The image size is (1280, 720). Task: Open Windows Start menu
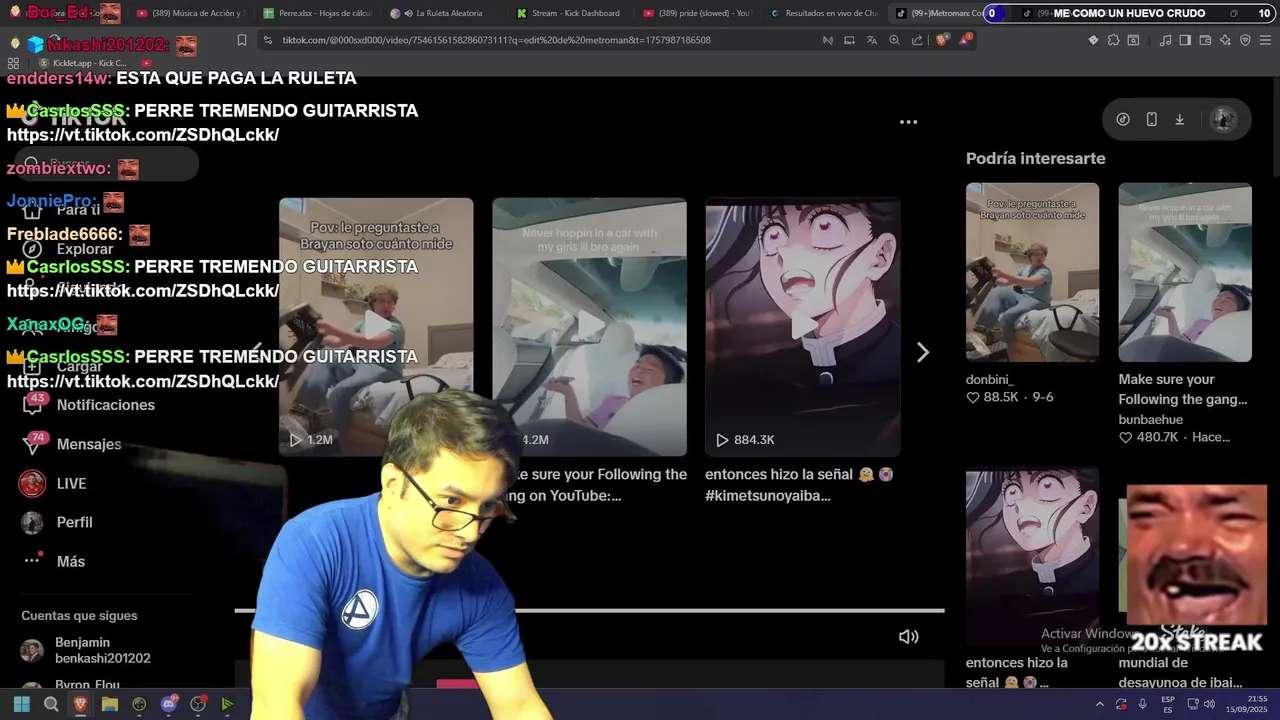coord(22,704)
